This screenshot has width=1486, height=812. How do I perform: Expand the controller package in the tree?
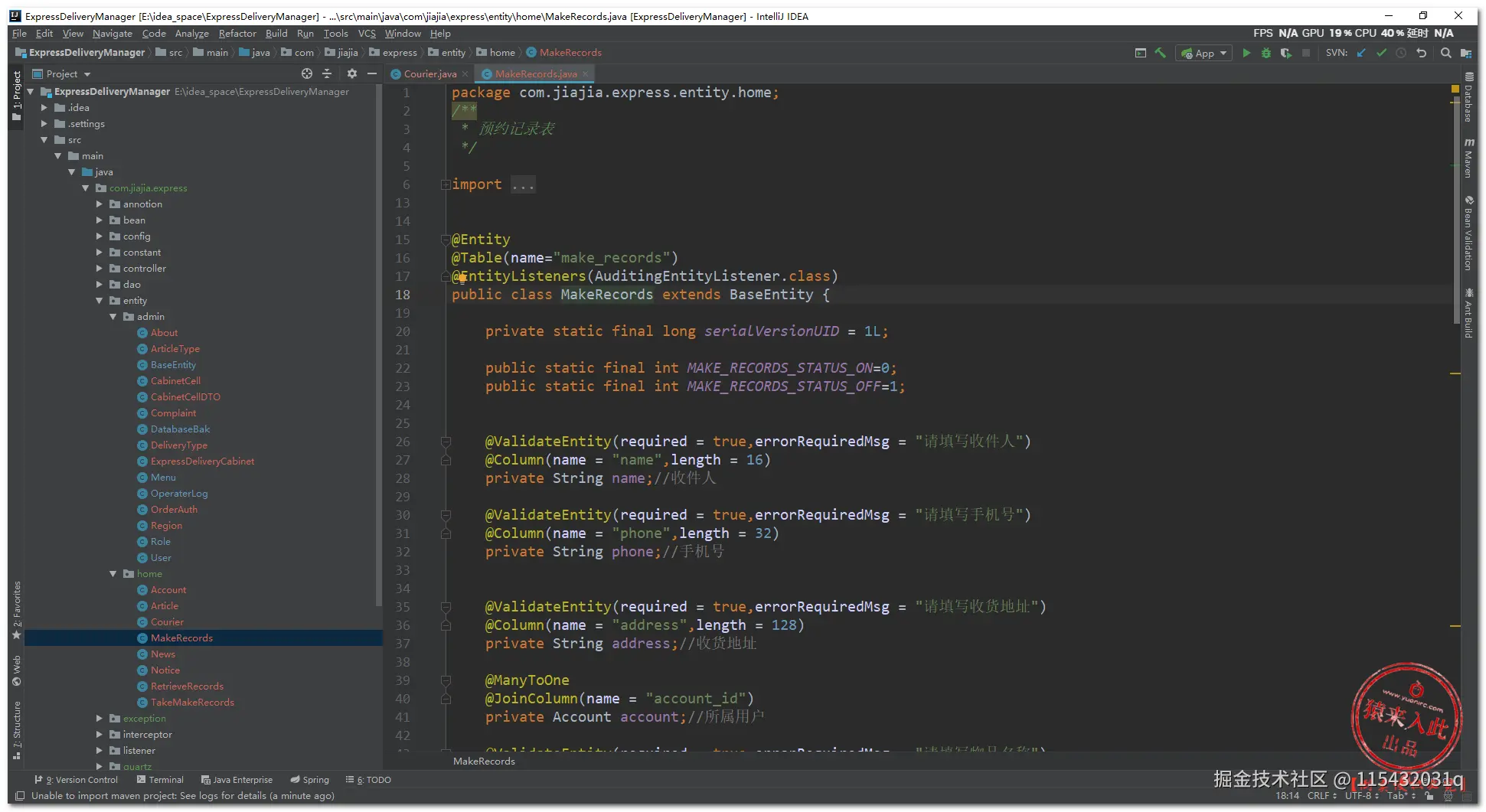click(x=100, y=269)
